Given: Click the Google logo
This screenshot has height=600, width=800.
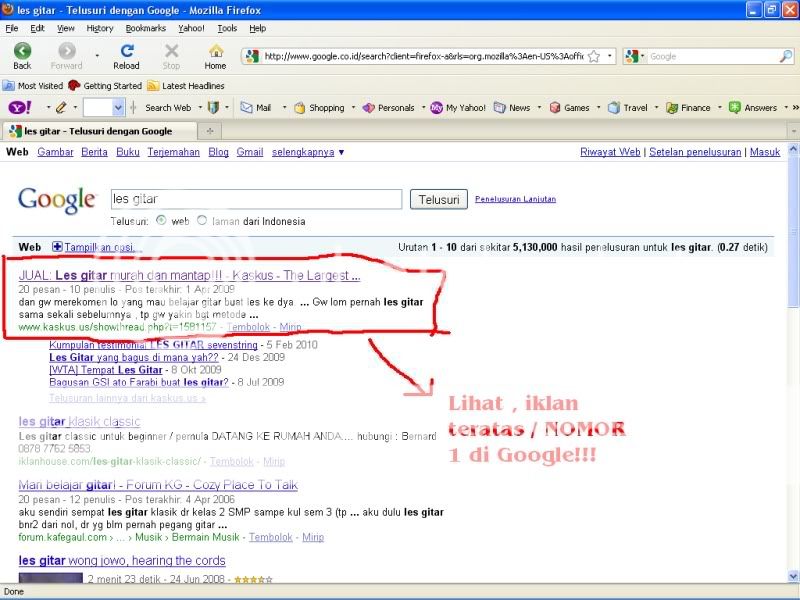Looking at the screenshot, I should (x=57, y=199).
